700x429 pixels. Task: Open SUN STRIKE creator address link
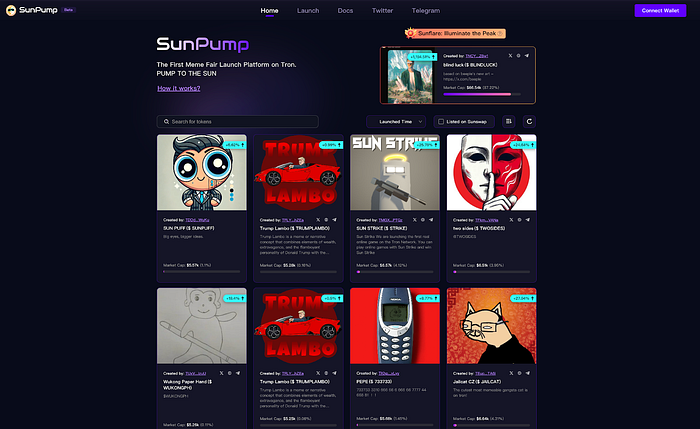coord(390,220)
